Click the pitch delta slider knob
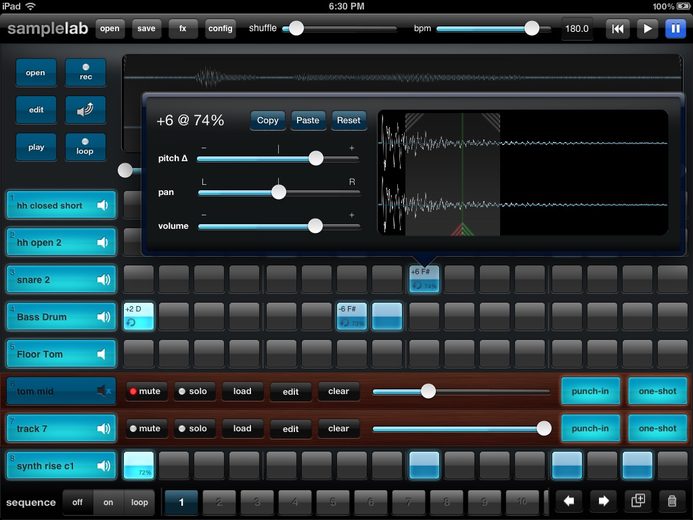693x520 pixels. click(x=316, y=158)
